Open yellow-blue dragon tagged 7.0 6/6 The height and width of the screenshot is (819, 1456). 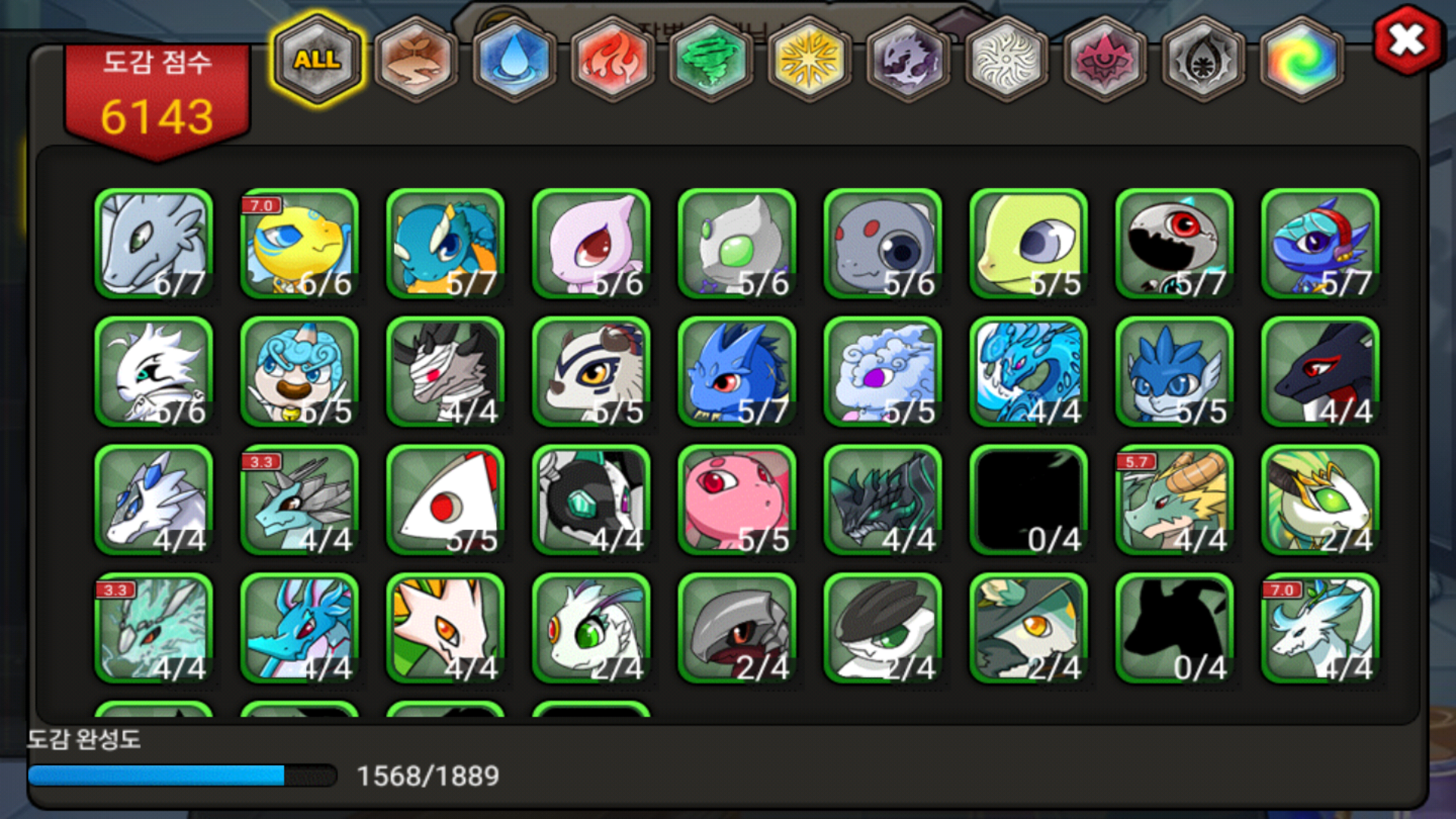(x=300, y=244)
